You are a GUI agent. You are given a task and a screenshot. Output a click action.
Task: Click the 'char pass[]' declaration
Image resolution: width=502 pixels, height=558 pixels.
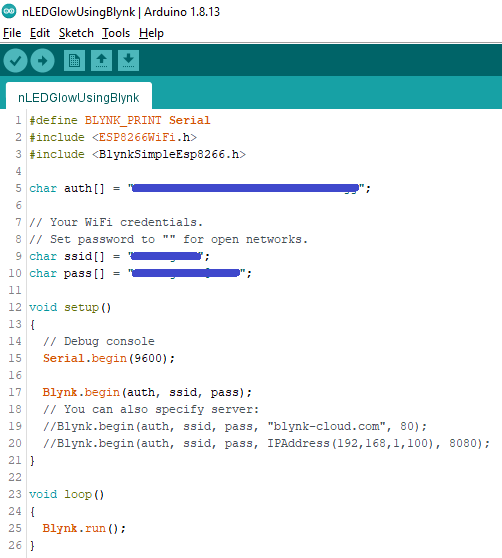click(140, 273)
